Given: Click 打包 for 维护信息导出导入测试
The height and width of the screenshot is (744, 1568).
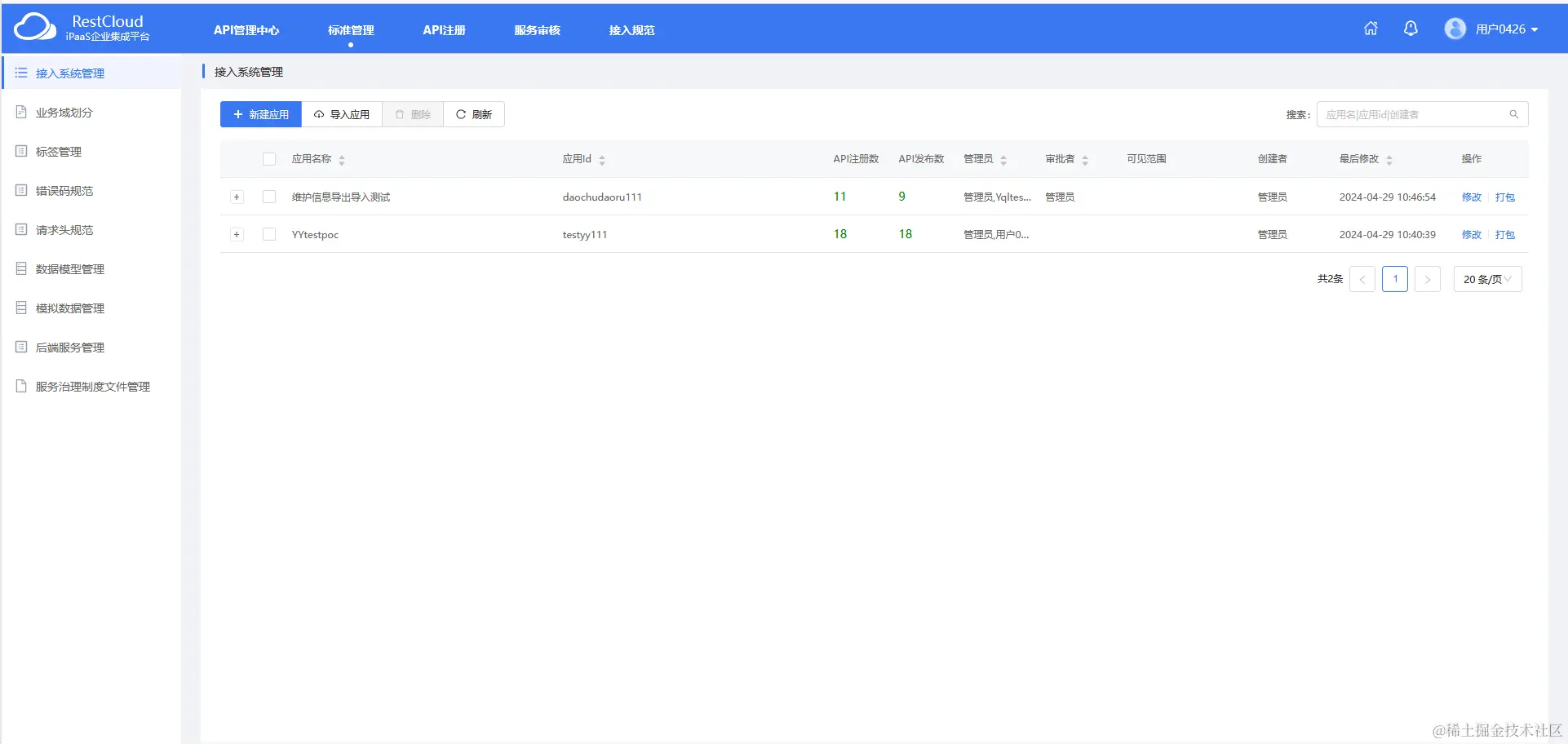Looking at the screenshot, I should click(x=1505, y=197).
